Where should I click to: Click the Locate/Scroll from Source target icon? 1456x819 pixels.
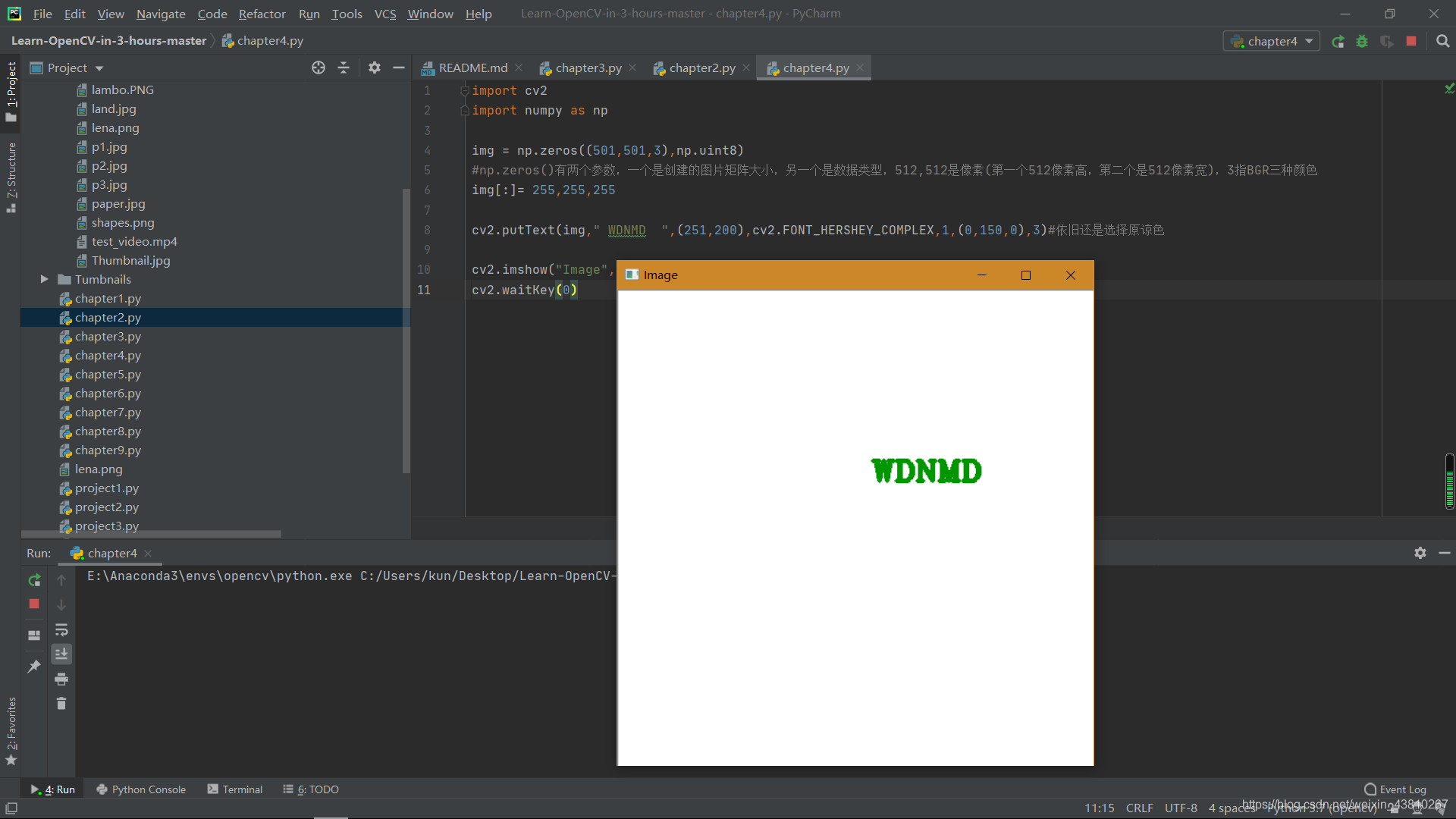pos(318,68)
